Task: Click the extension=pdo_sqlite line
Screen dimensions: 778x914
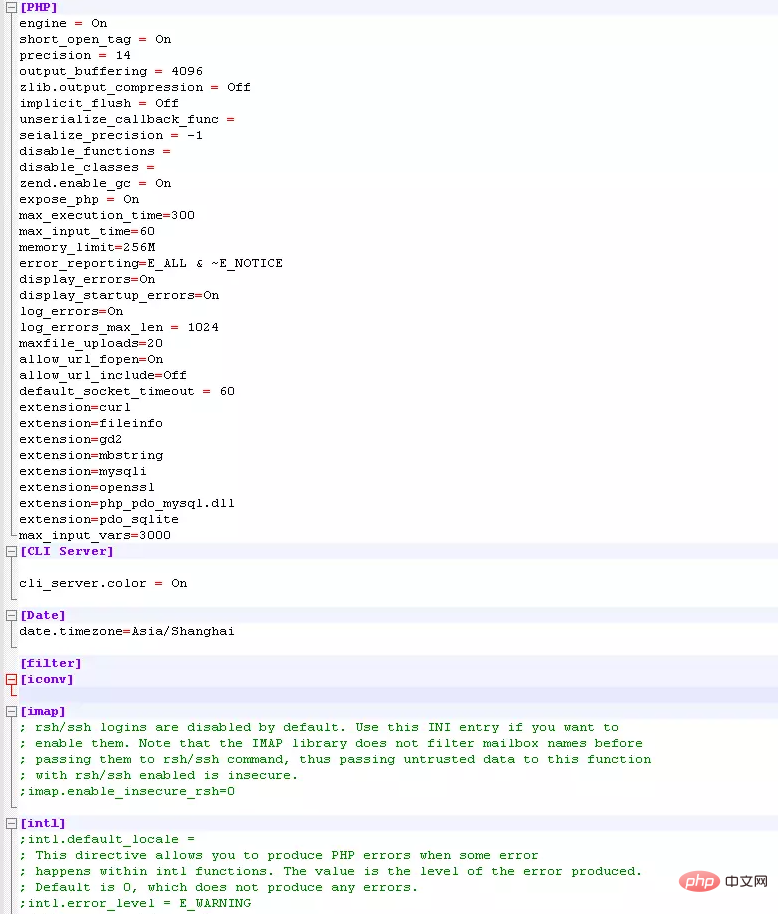Action: [98, 519]
